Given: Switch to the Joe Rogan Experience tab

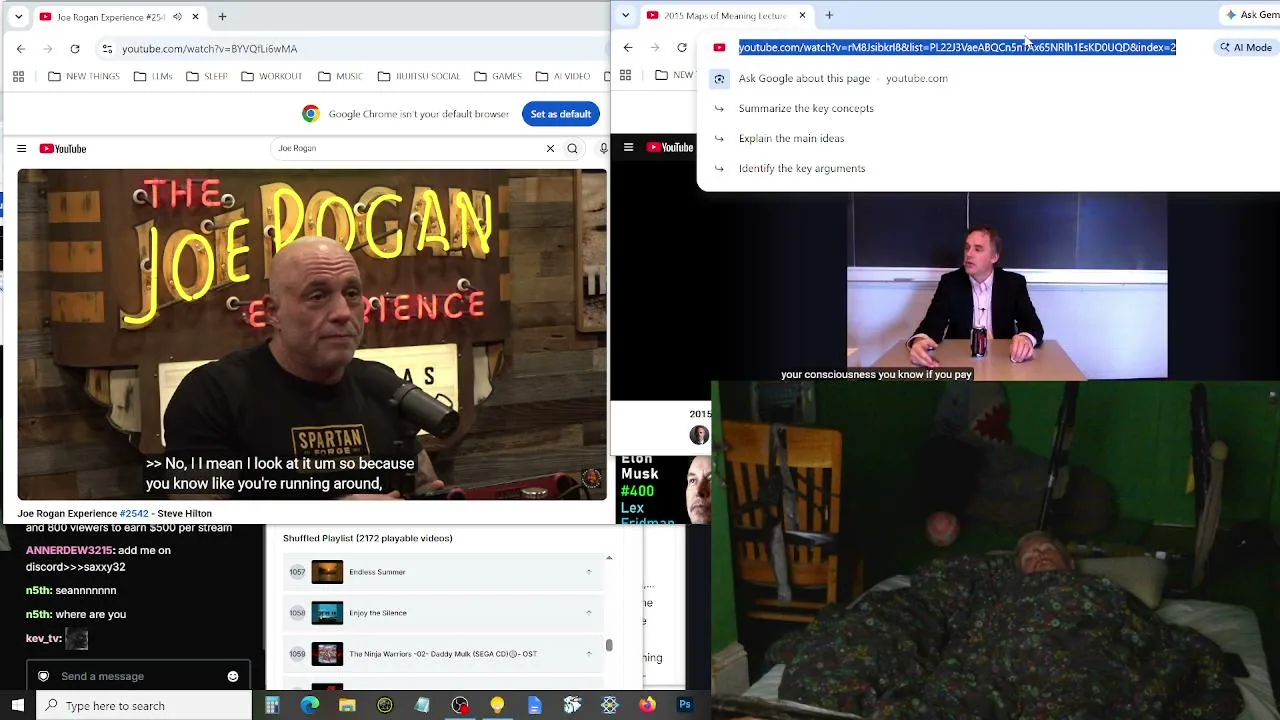Looking at the screenshot, I should click(x=112, y=17).
